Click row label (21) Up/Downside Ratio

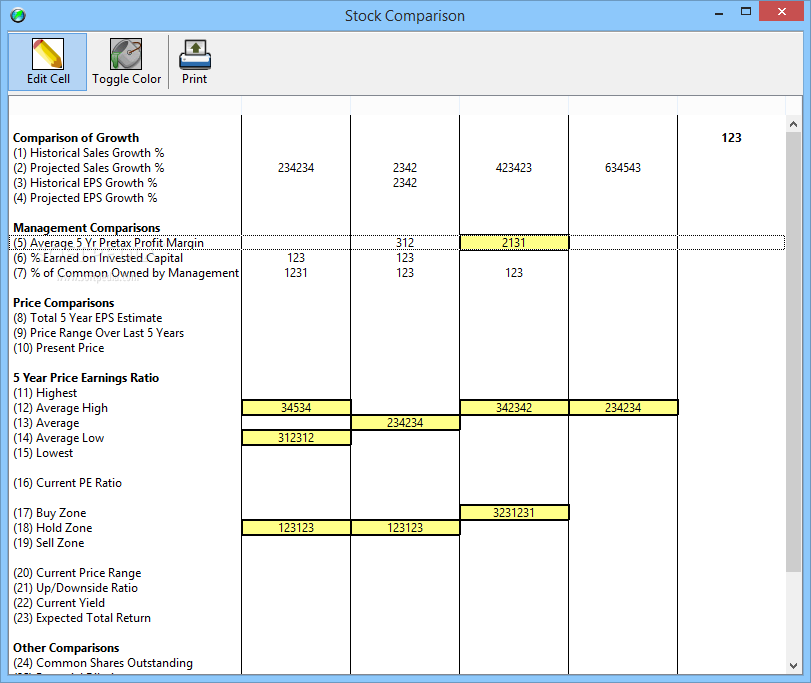click(76, 587)
